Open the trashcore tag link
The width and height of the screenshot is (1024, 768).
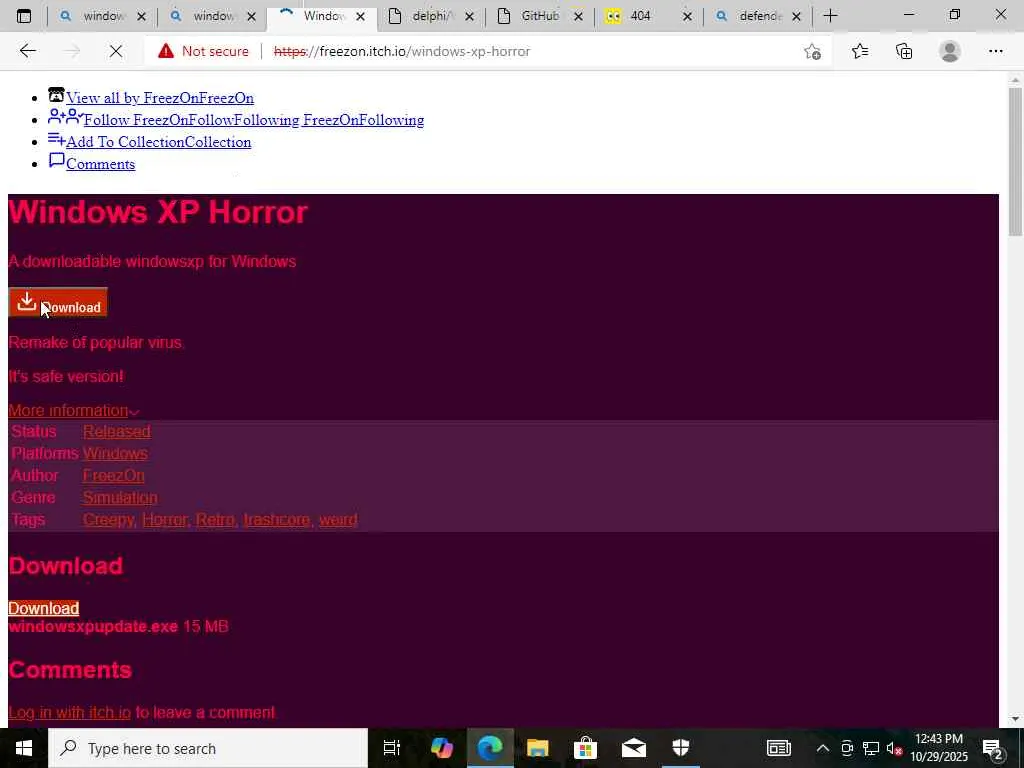tap(276, 520)
